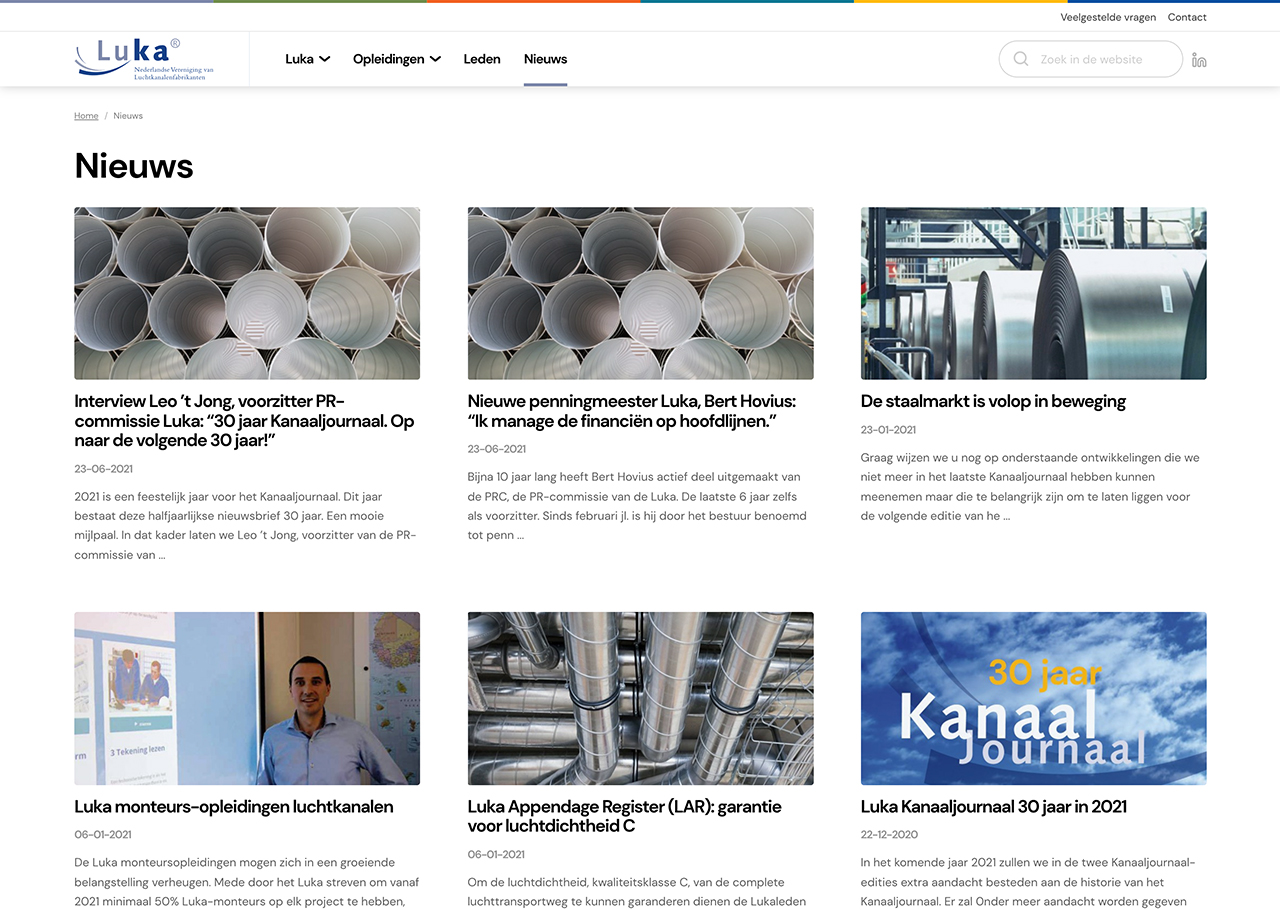This screenshot has width=1280, height=910.
Task: Open thumbnail of Leo 't Jong interview article
Action: click(247, 293)
